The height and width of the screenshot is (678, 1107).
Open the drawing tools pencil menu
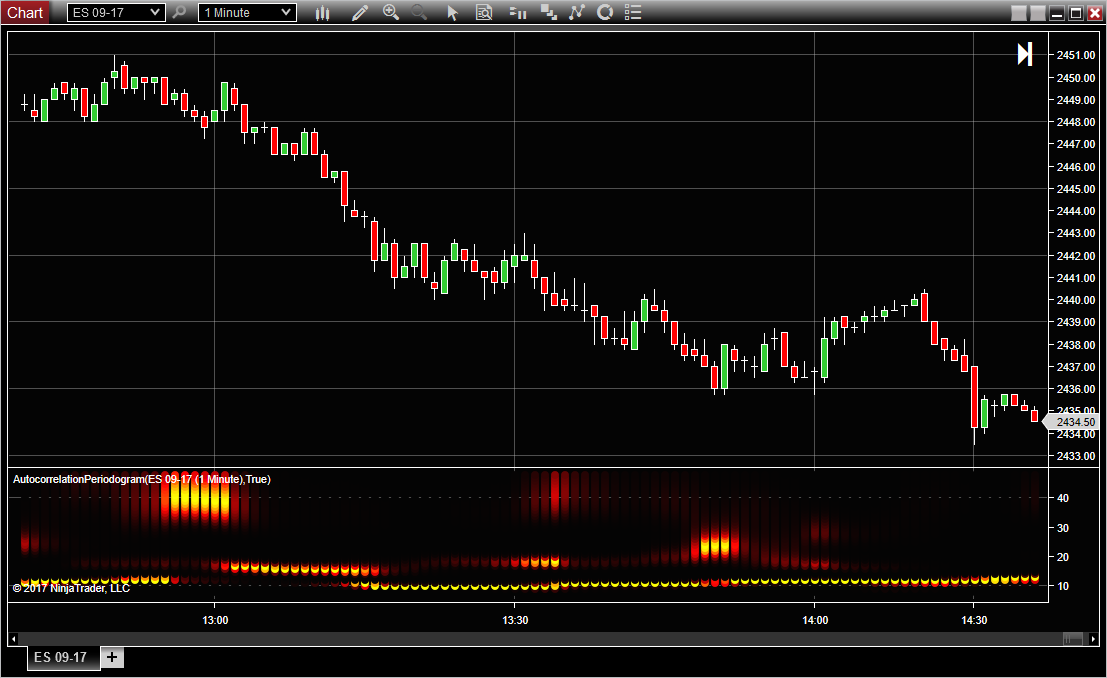point(359,13)
